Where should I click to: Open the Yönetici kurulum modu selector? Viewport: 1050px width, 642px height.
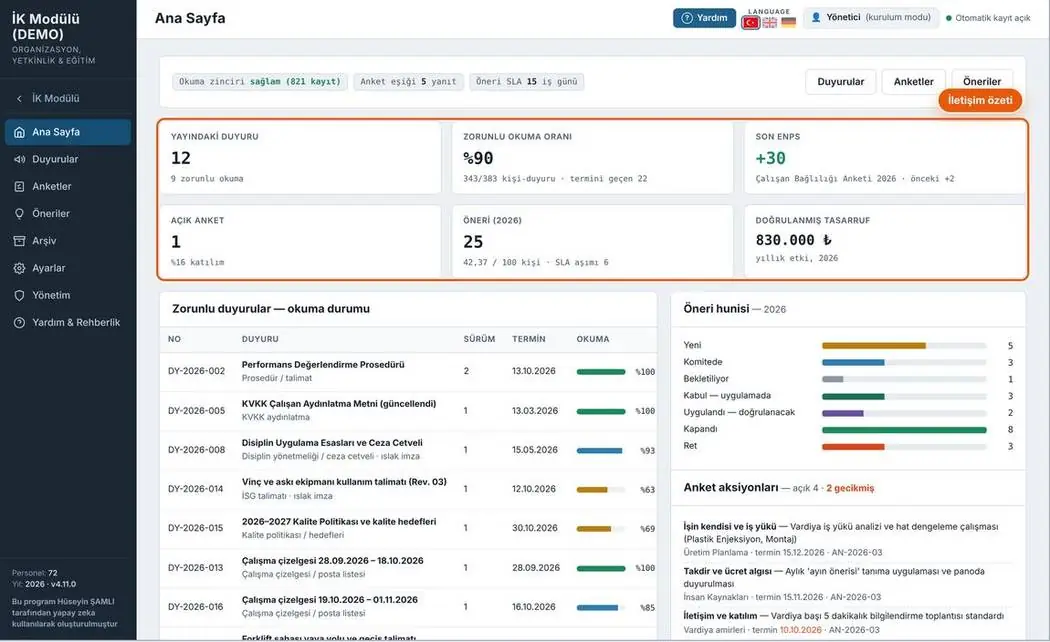pyautogui.click(x=871, y=17)
